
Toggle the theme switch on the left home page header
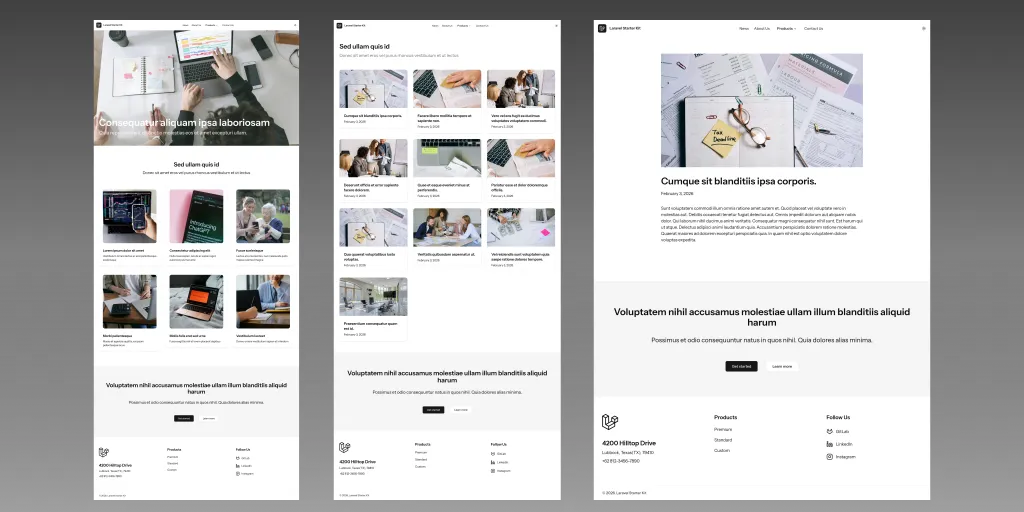point(295,25)
